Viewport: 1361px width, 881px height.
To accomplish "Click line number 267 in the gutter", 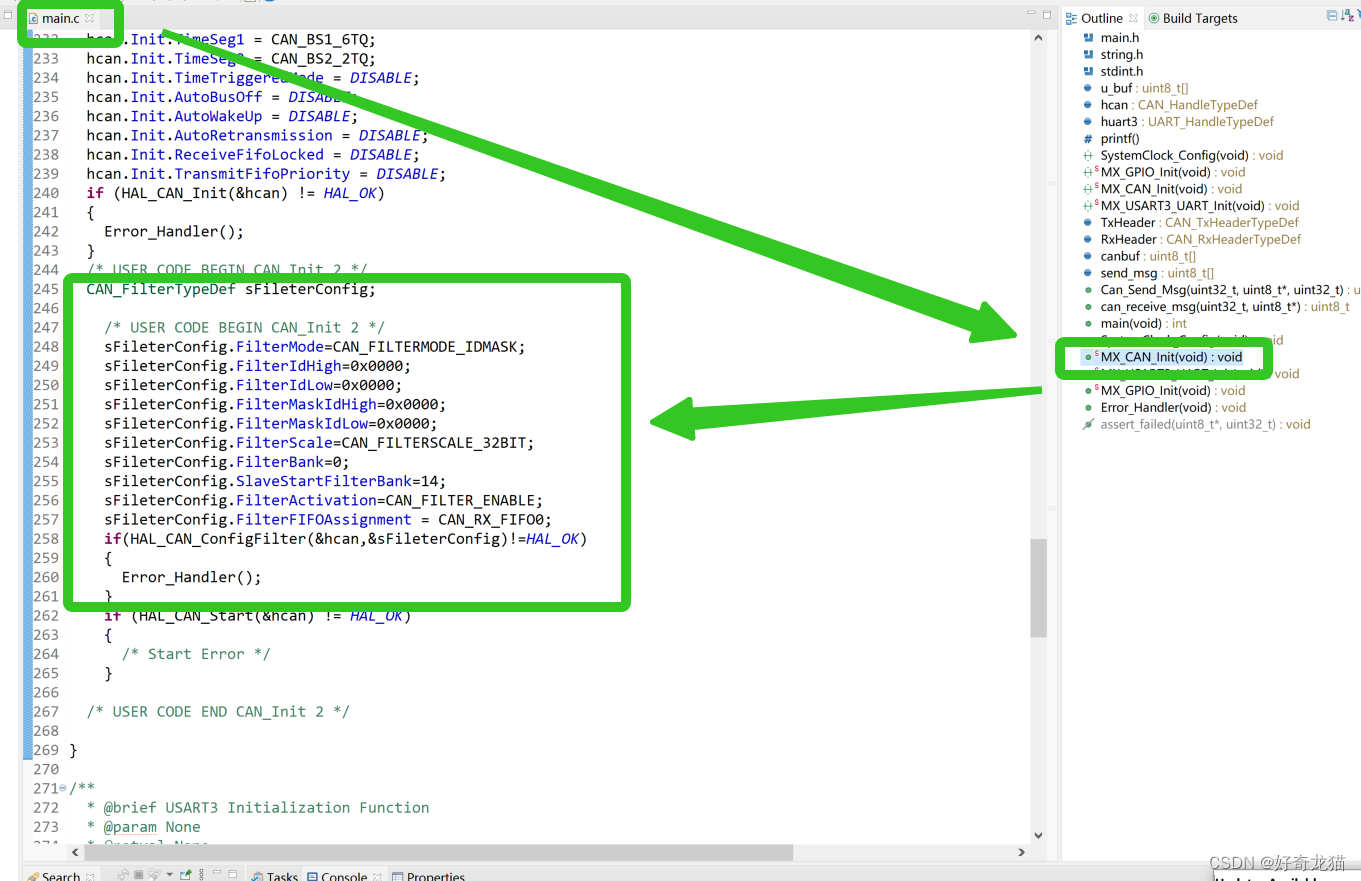I will click(46, 712).
